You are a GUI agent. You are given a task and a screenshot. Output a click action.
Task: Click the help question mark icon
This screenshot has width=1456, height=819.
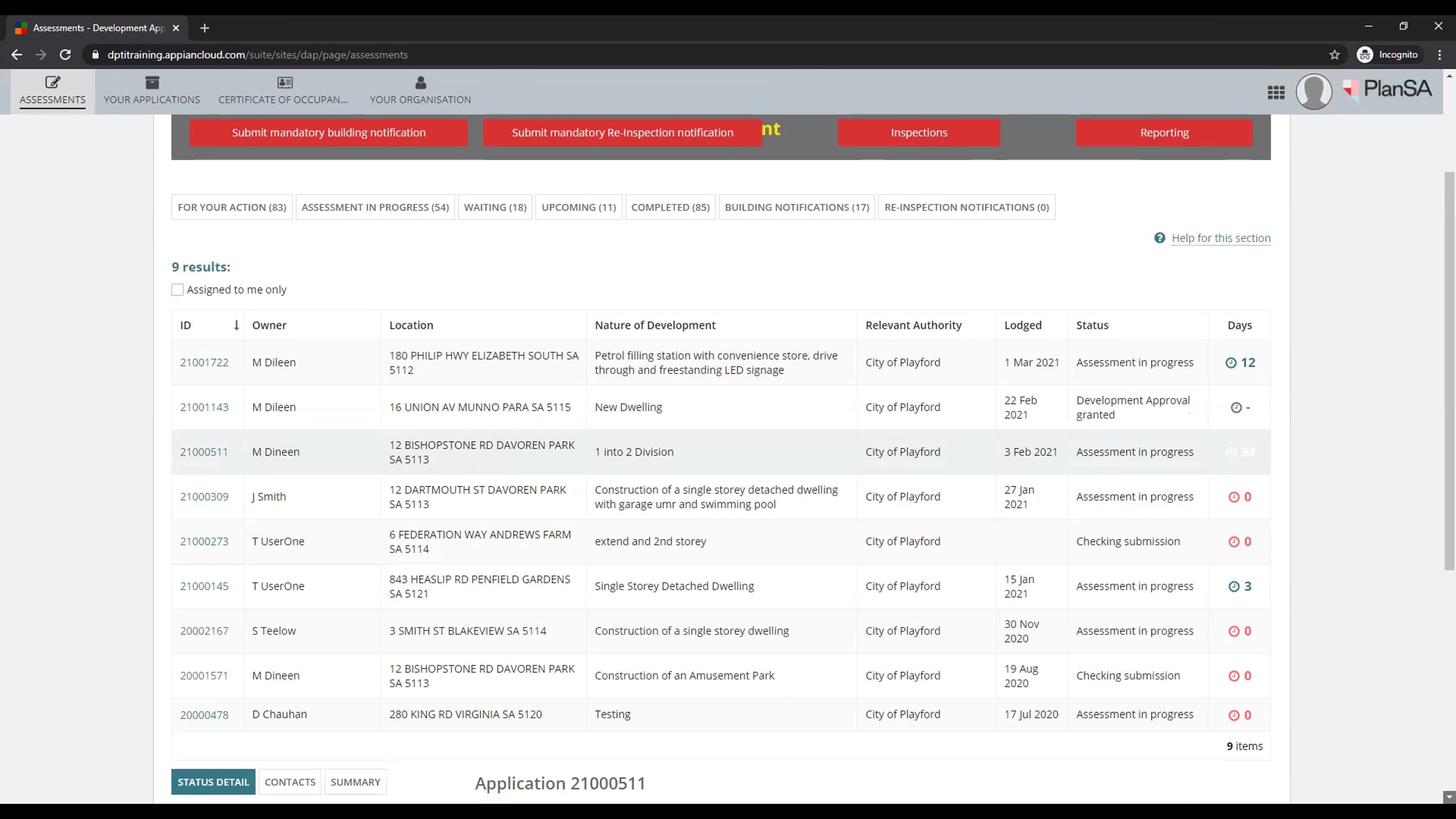1159,238
